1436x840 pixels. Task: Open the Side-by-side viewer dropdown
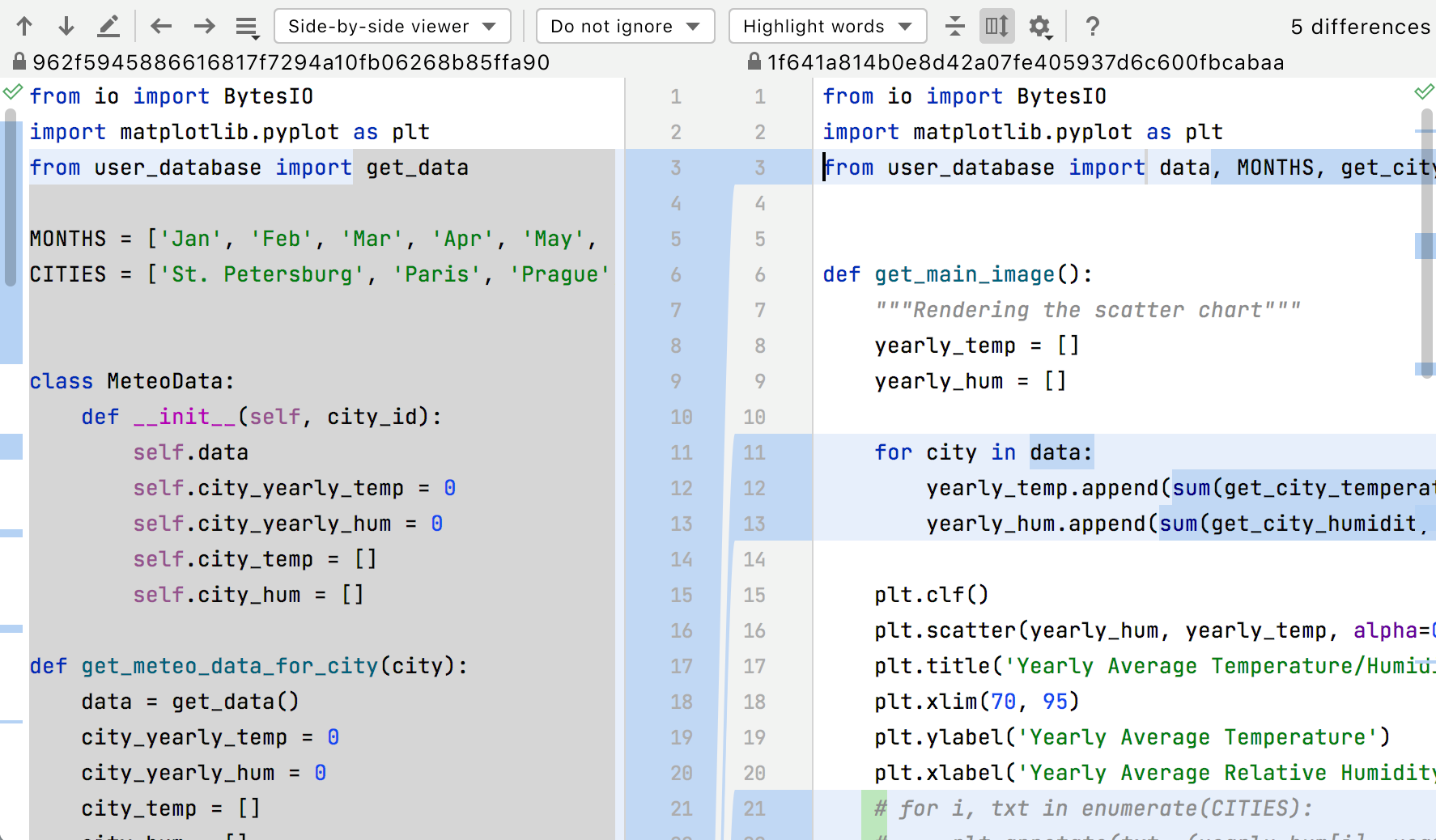point(392,26)
